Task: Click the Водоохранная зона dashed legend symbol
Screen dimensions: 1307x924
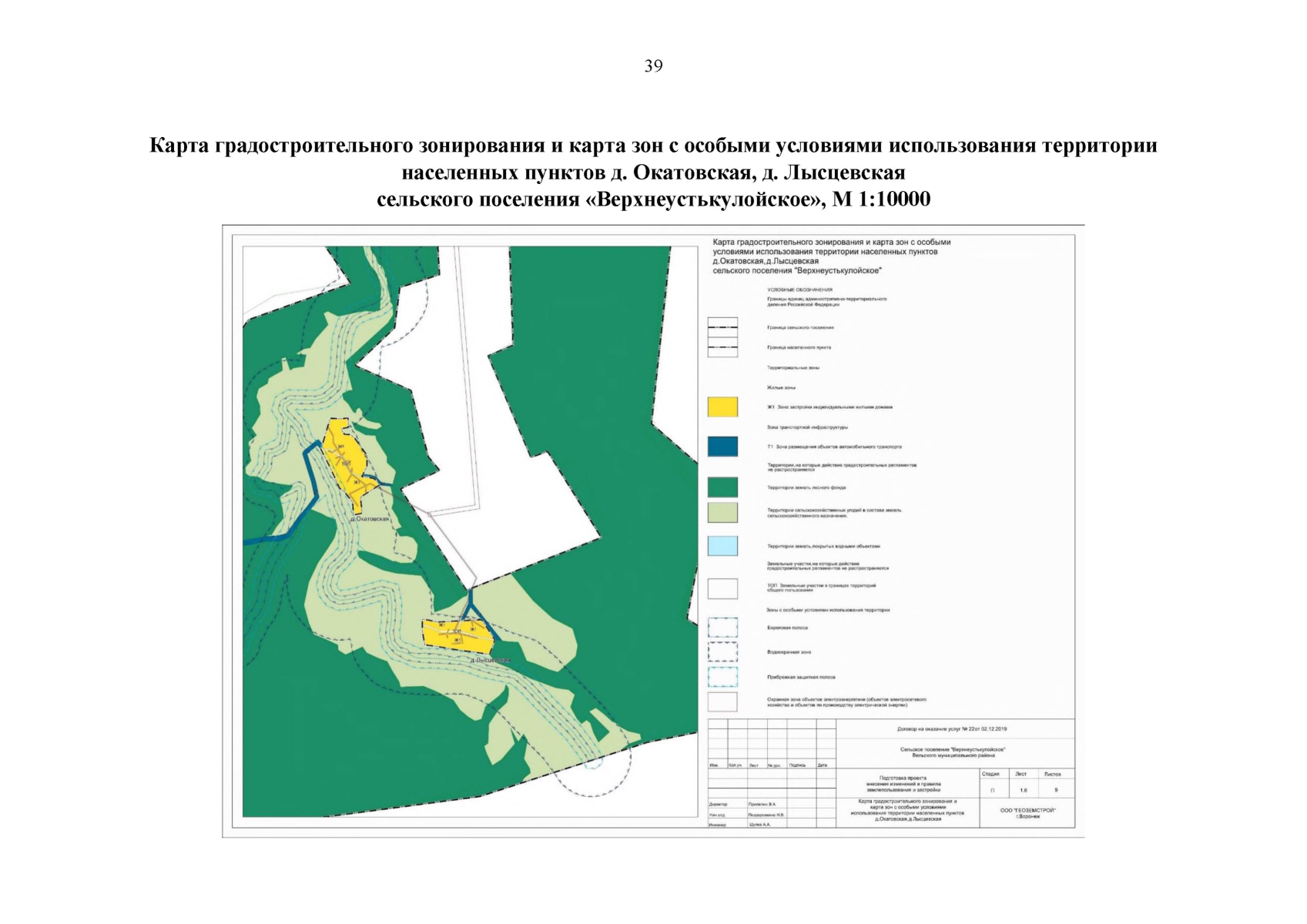Action: pyautogui.click(x=722, y=652)
